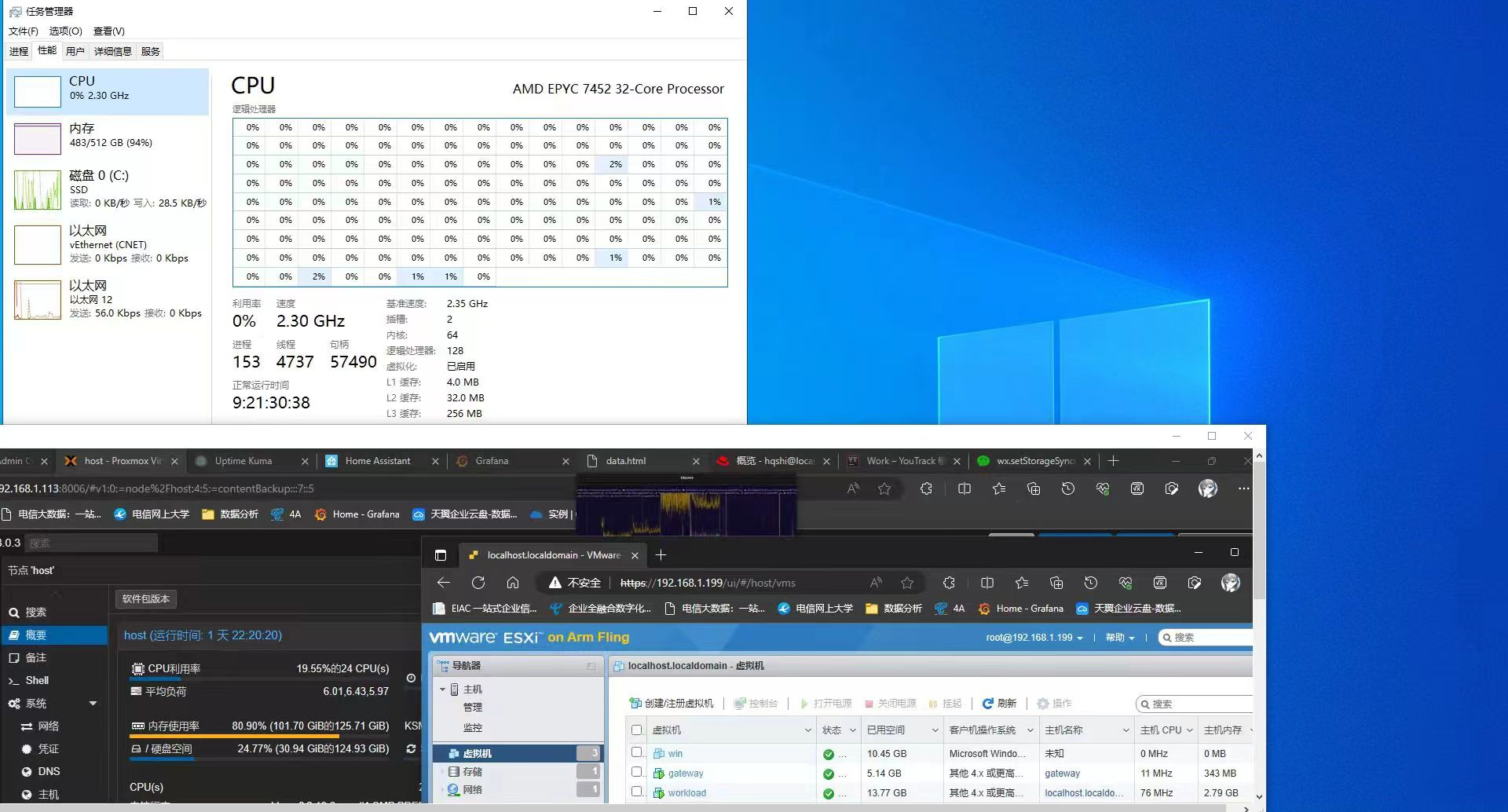Click 软件包版本 button in Proxmox
The image size is (1508, 812).
click(146, 598)
